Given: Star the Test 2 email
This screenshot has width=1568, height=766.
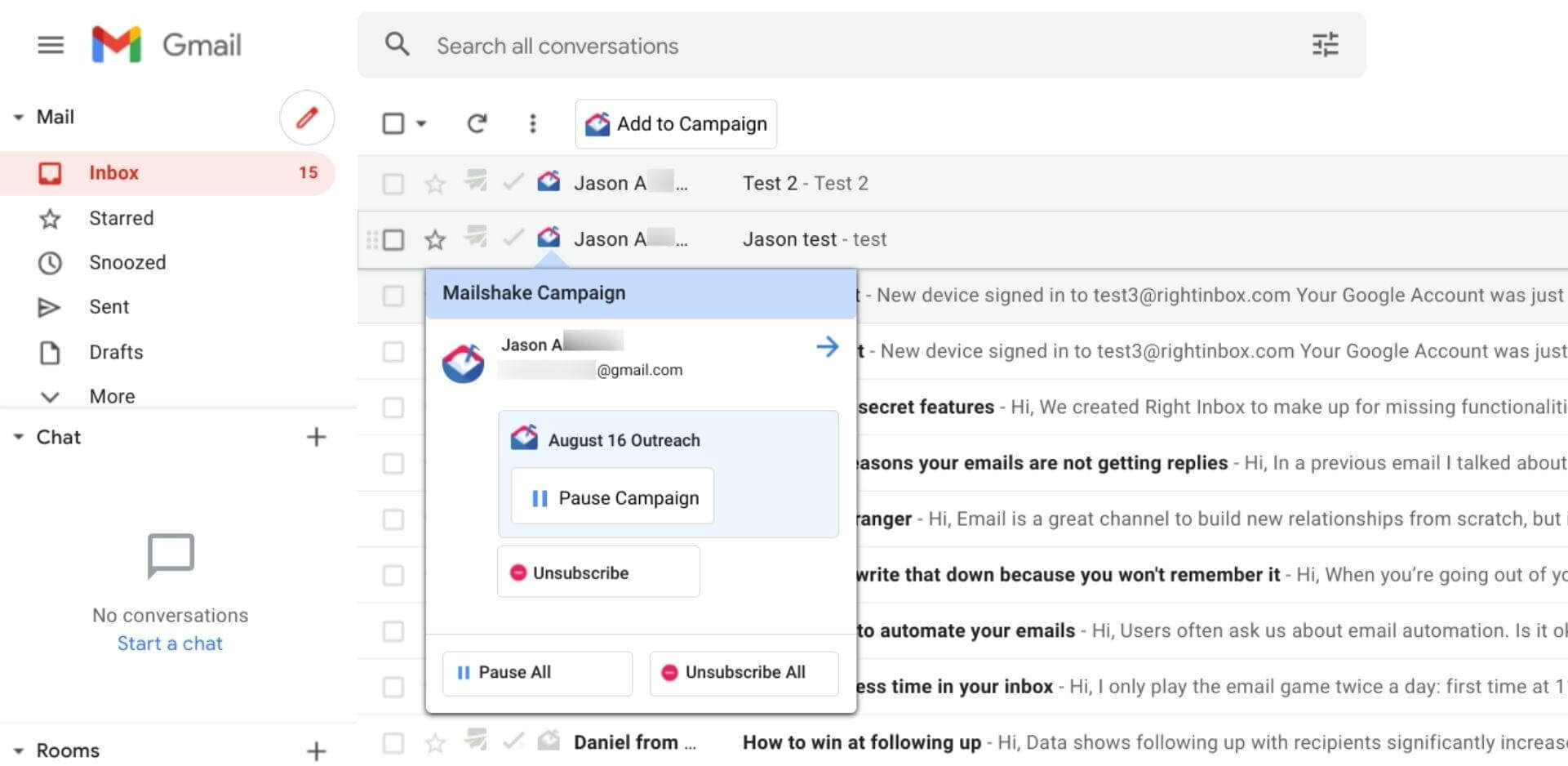Looking at the screenshot, I should tap(435, 184).
